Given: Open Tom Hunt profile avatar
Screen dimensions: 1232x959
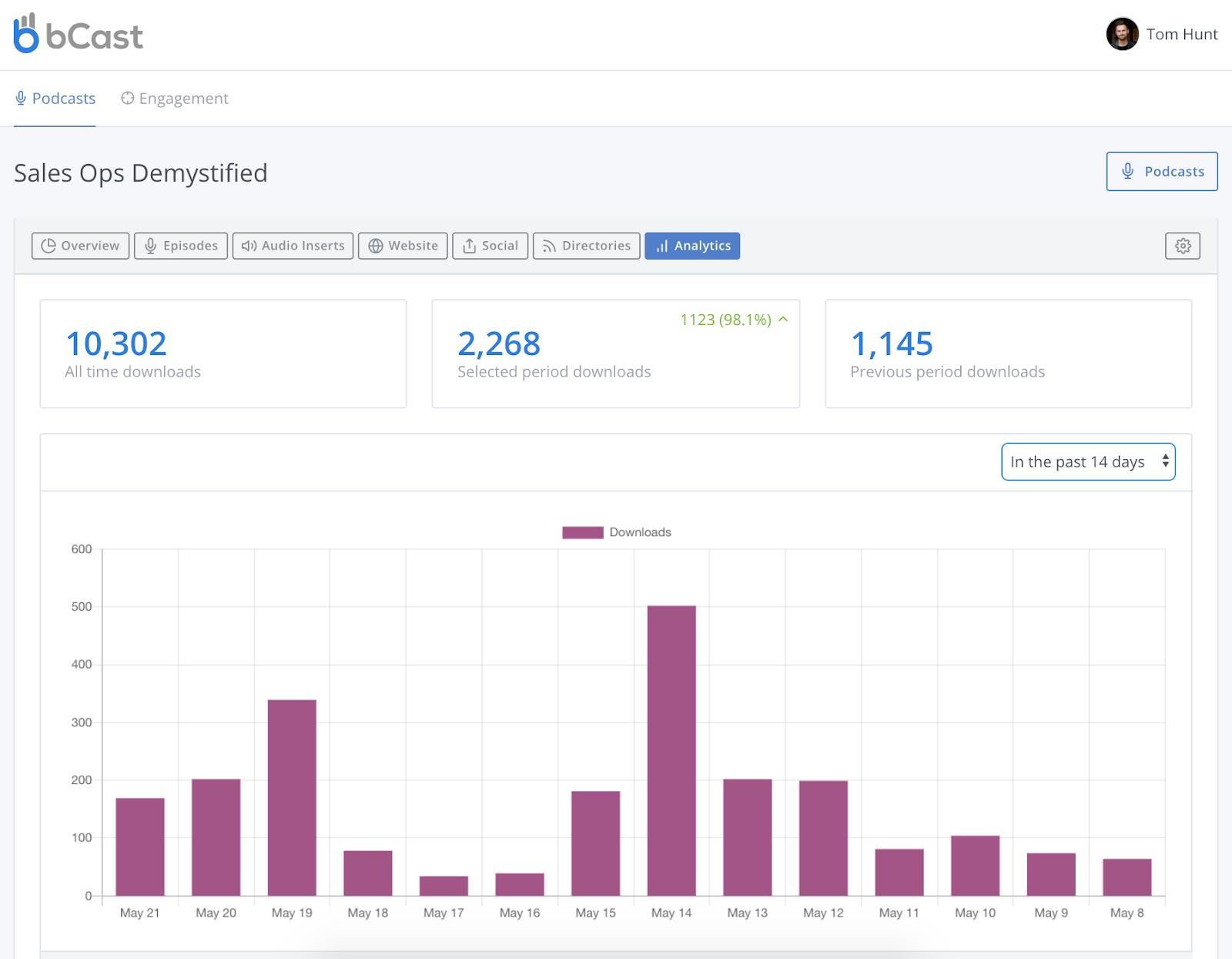Looking at the screenshot, I should click(1122, 34).
